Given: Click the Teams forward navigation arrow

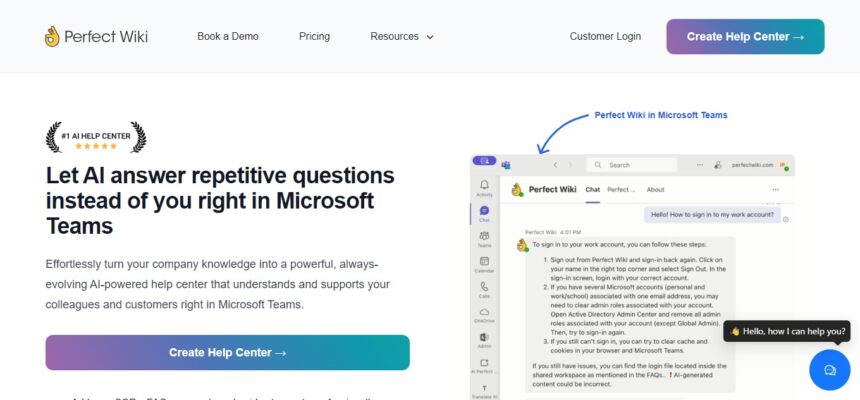Looking at the screenshot, I should pos(570,165).
